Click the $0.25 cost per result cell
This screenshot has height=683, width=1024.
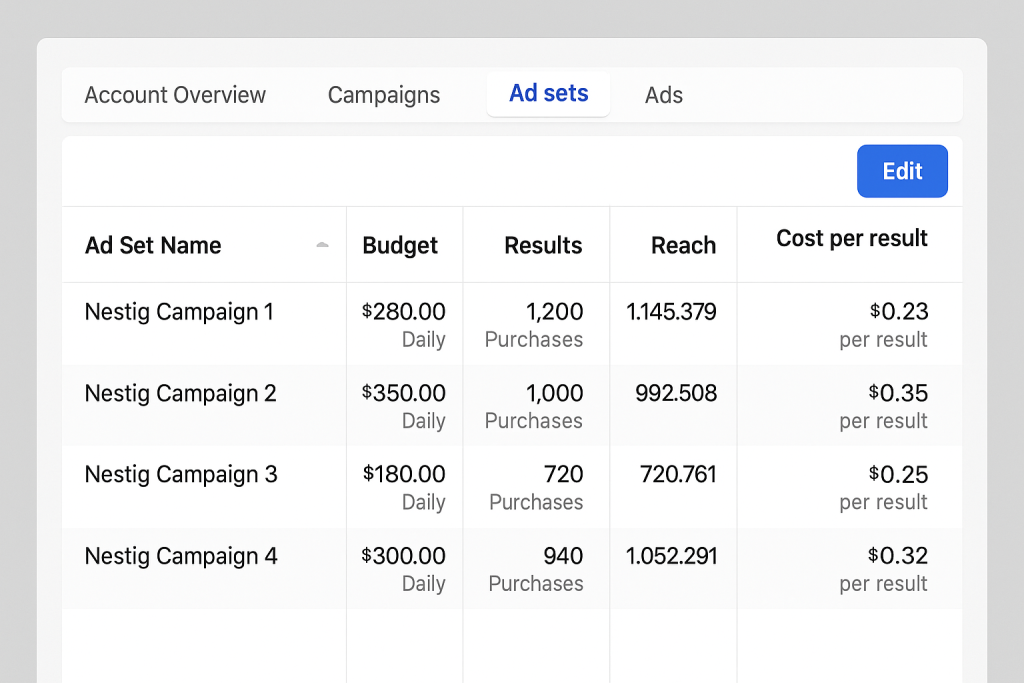pyautogui.click(x=899, y=474)
